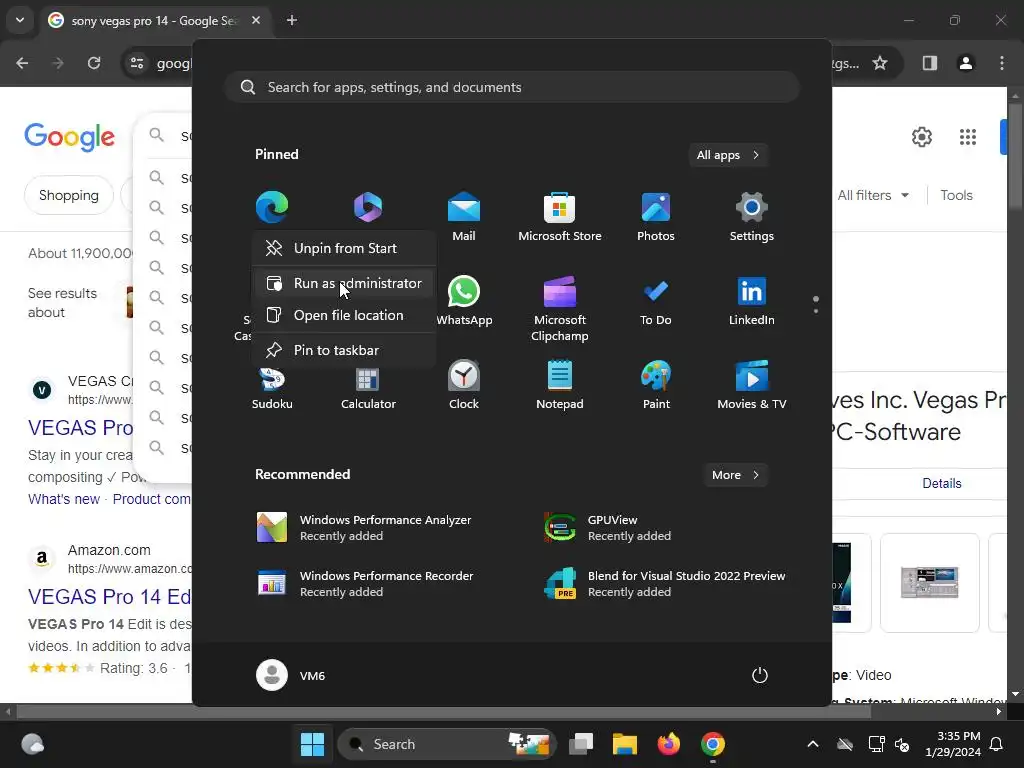Image resolution: width=1024 pixels, height=768 pixels.
Task: Open File Explorer from the taskbar
Action: [624, 744]
